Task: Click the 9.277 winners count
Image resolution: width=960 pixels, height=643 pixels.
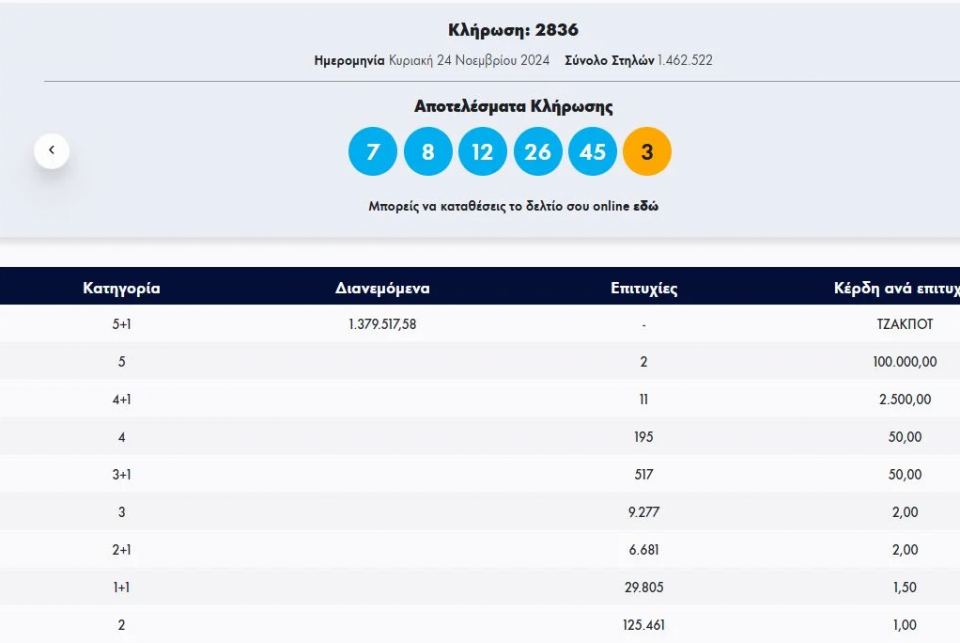Action: (644, 512)
